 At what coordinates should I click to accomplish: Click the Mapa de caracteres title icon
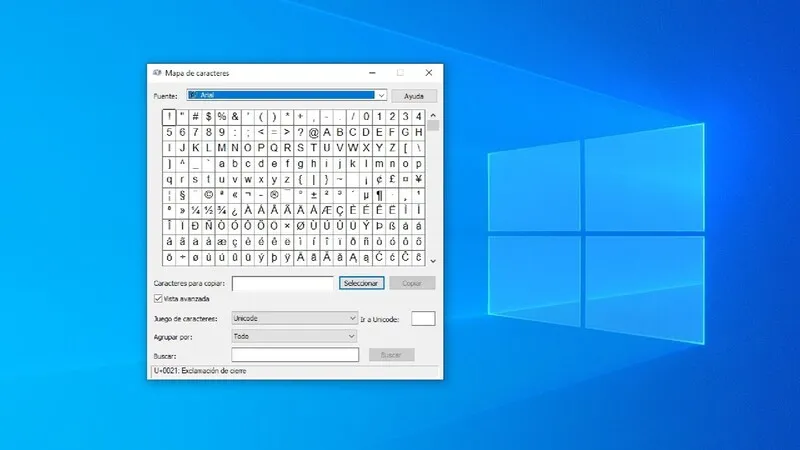(x=157, y=73)
